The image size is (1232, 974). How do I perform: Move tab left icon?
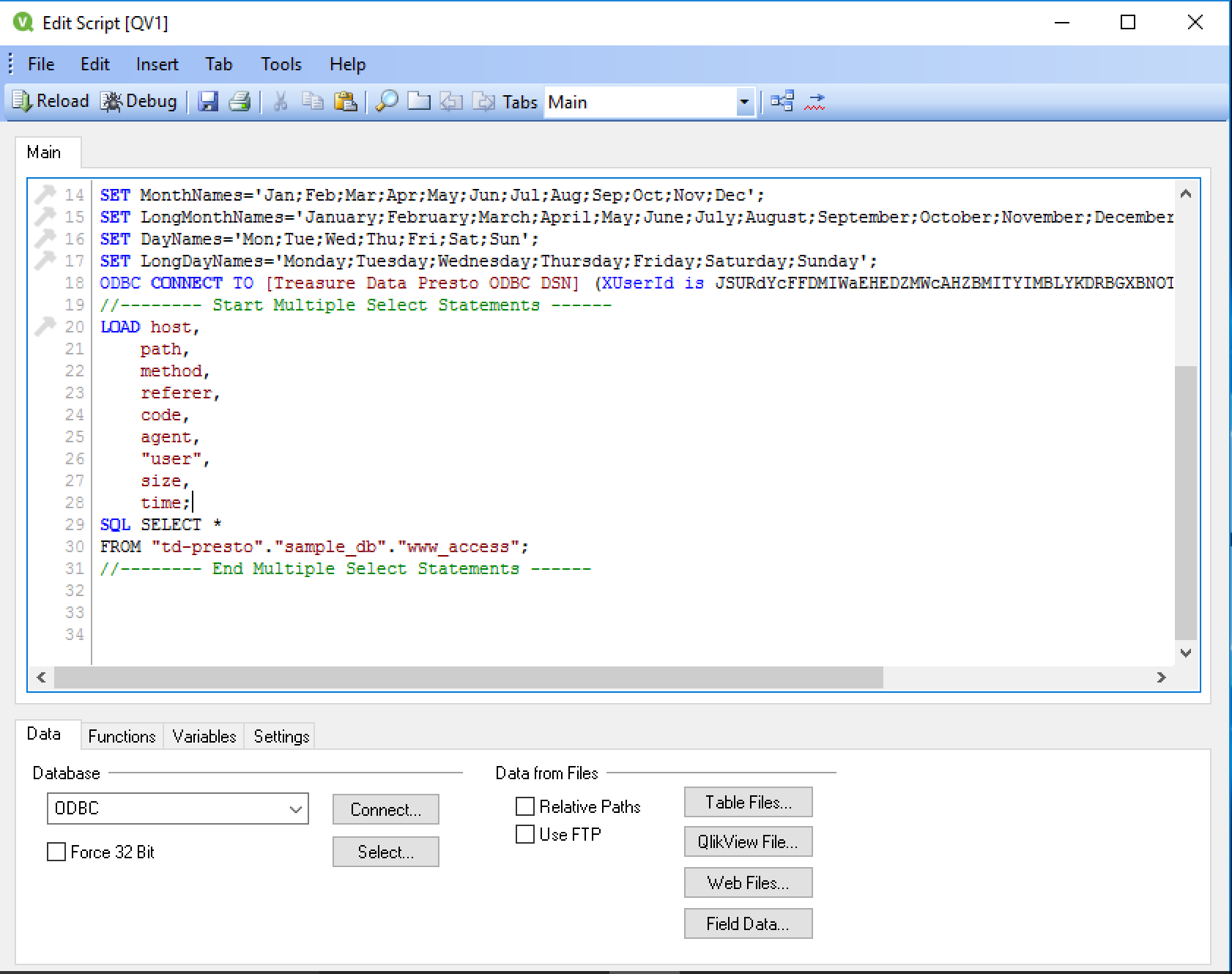(451, 101)
